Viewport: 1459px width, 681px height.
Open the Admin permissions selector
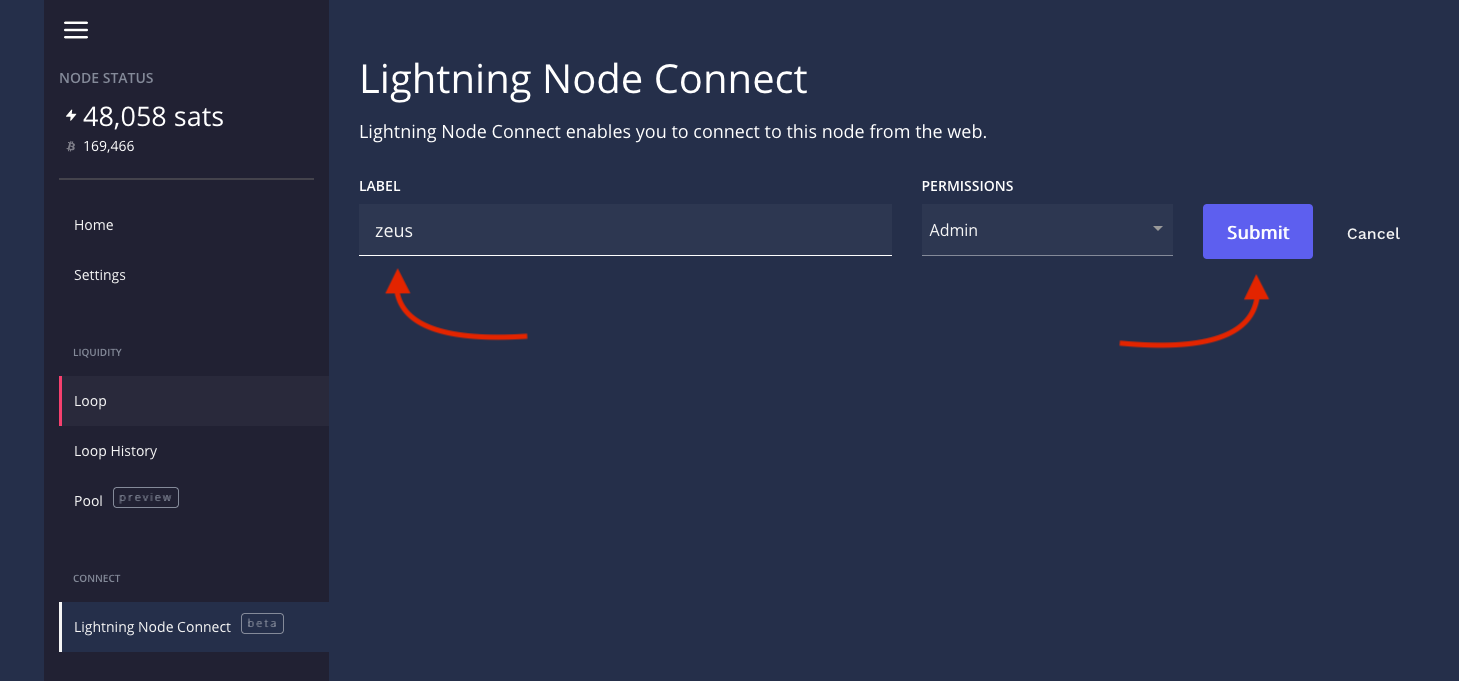coord(1040,230)
